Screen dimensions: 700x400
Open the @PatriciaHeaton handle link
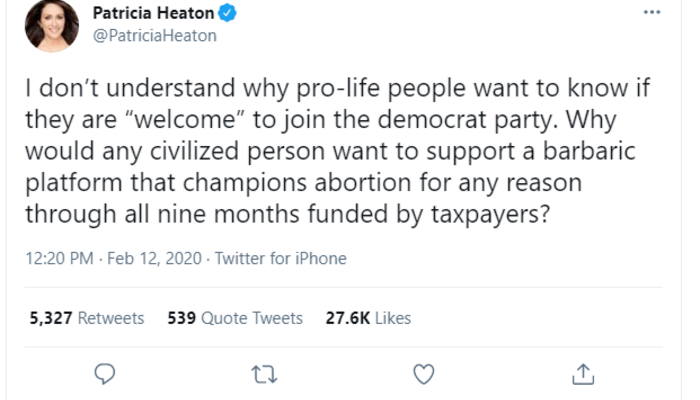coord(154,36)
